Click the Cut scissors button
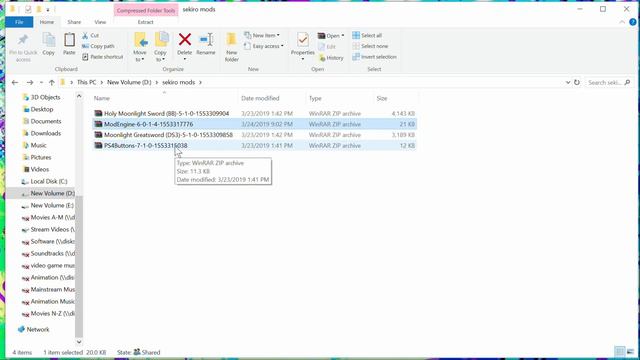 pos(91,36)
